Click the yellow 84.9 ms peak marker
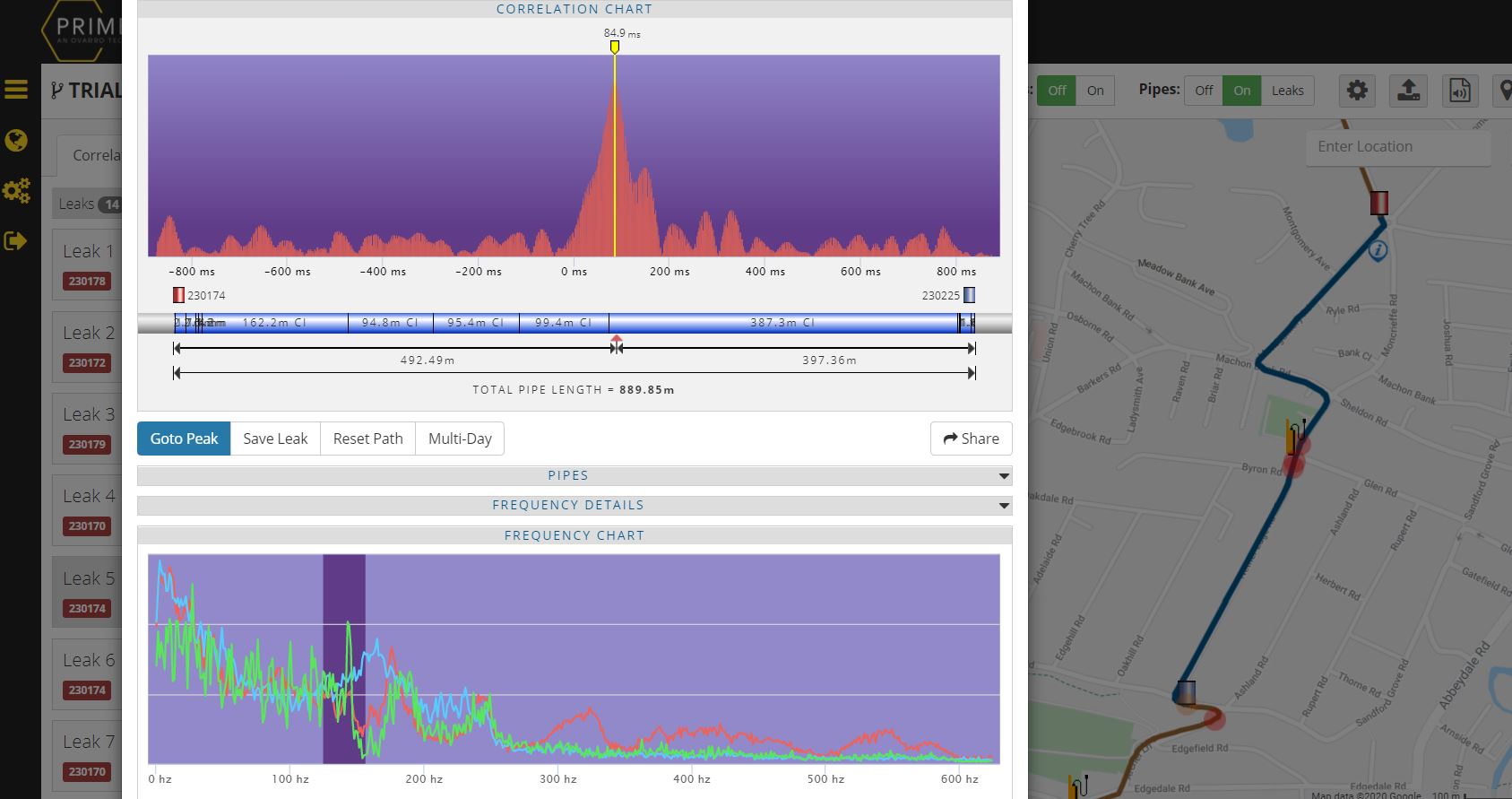The image size is (1512, 799). pos(615,47)
